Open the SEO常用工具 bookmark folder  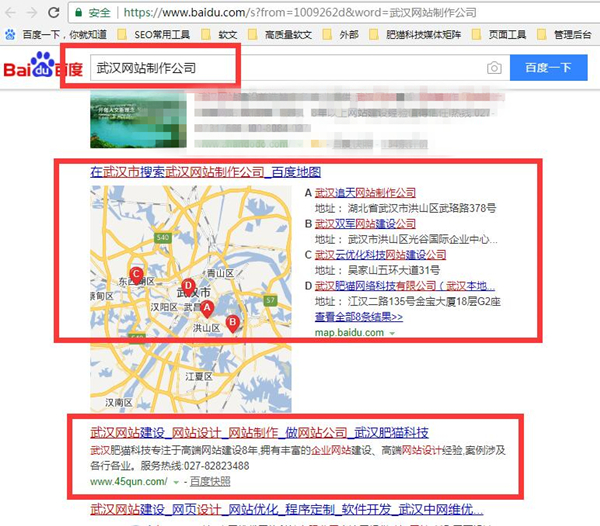(x=153, y=35)
